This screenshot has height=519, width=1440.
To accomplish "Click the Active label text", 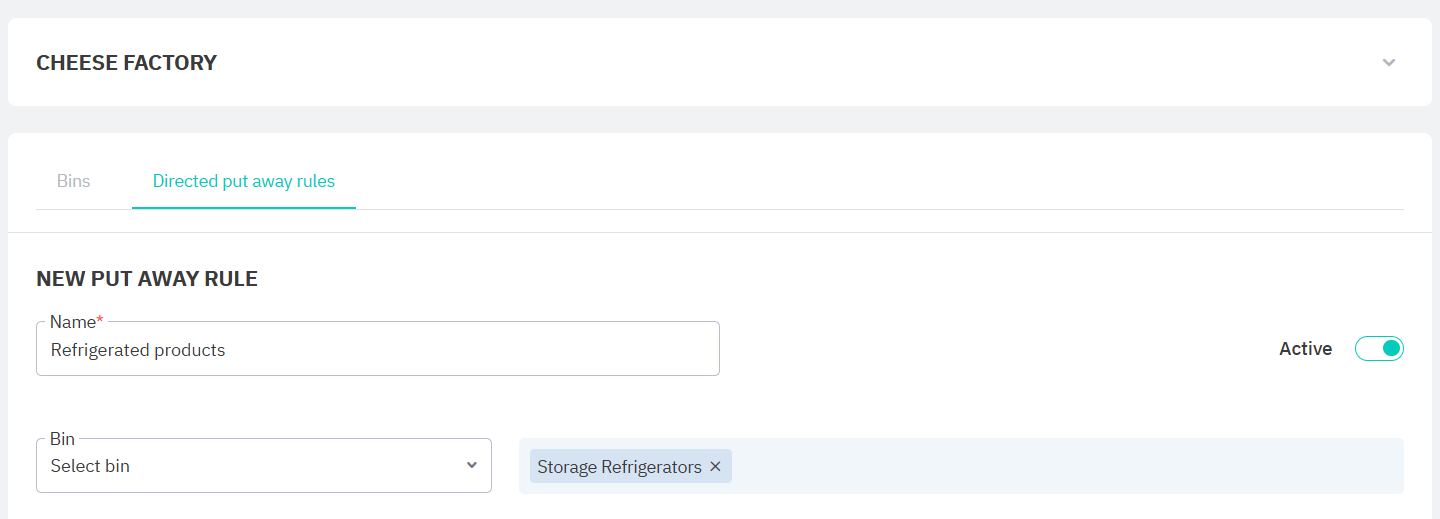I will tap(1305, 349).
